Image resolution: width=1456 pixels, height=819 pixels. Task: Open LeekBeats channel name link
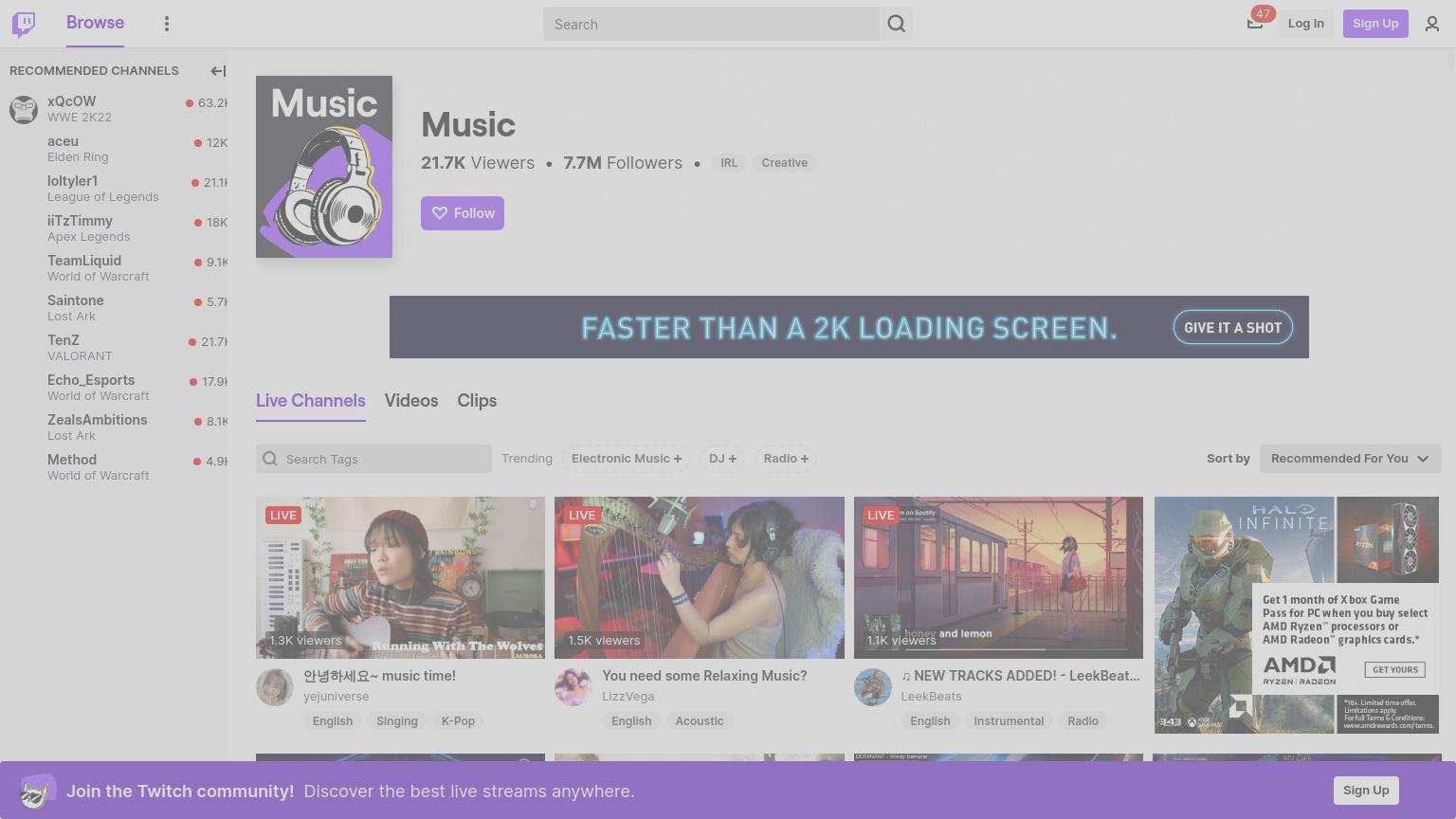coord(931,697)
